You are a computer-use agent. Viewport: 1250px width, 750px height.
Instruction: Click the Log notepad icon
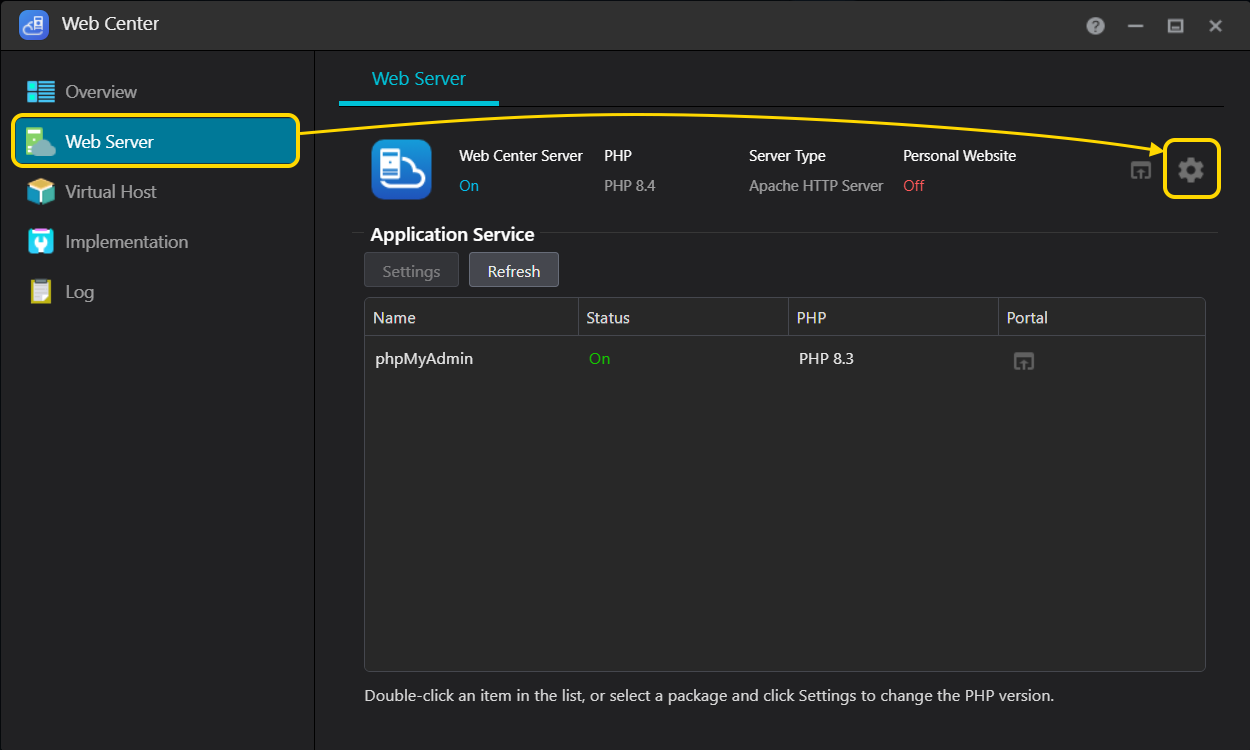tap(41, 292)
